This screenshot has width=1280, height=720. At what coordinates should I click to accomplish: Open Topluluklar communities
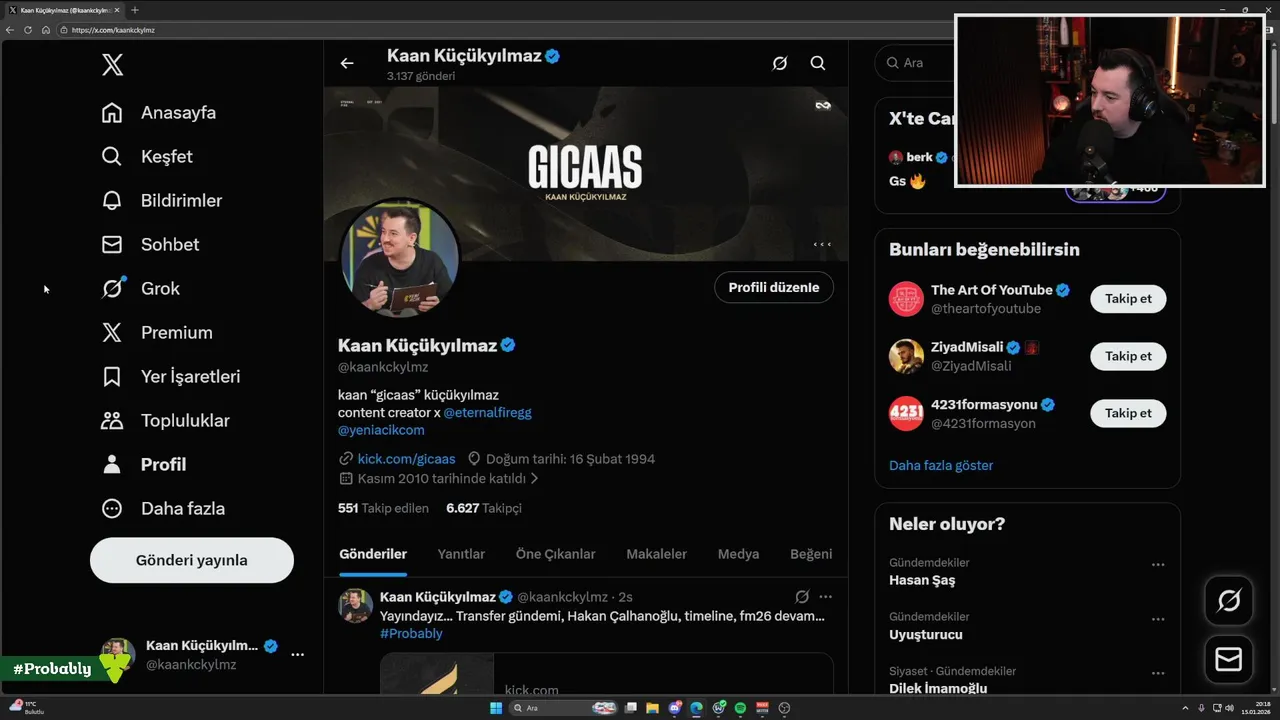[166, 421]
